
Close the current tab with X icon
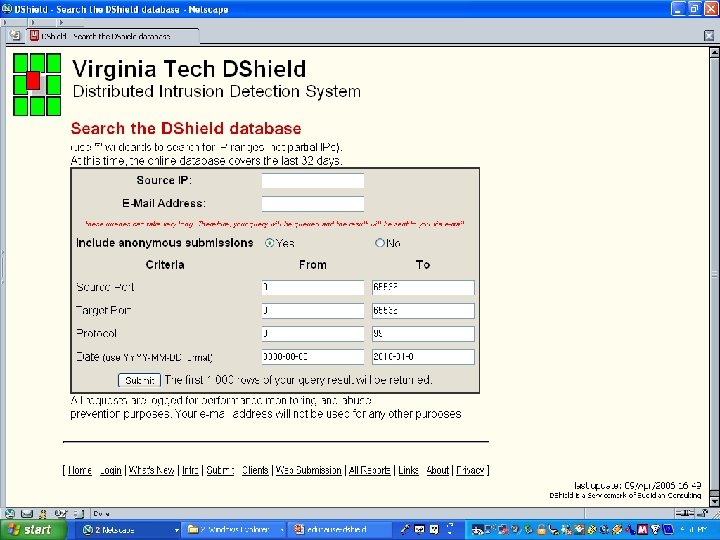(x=709, y=35)
